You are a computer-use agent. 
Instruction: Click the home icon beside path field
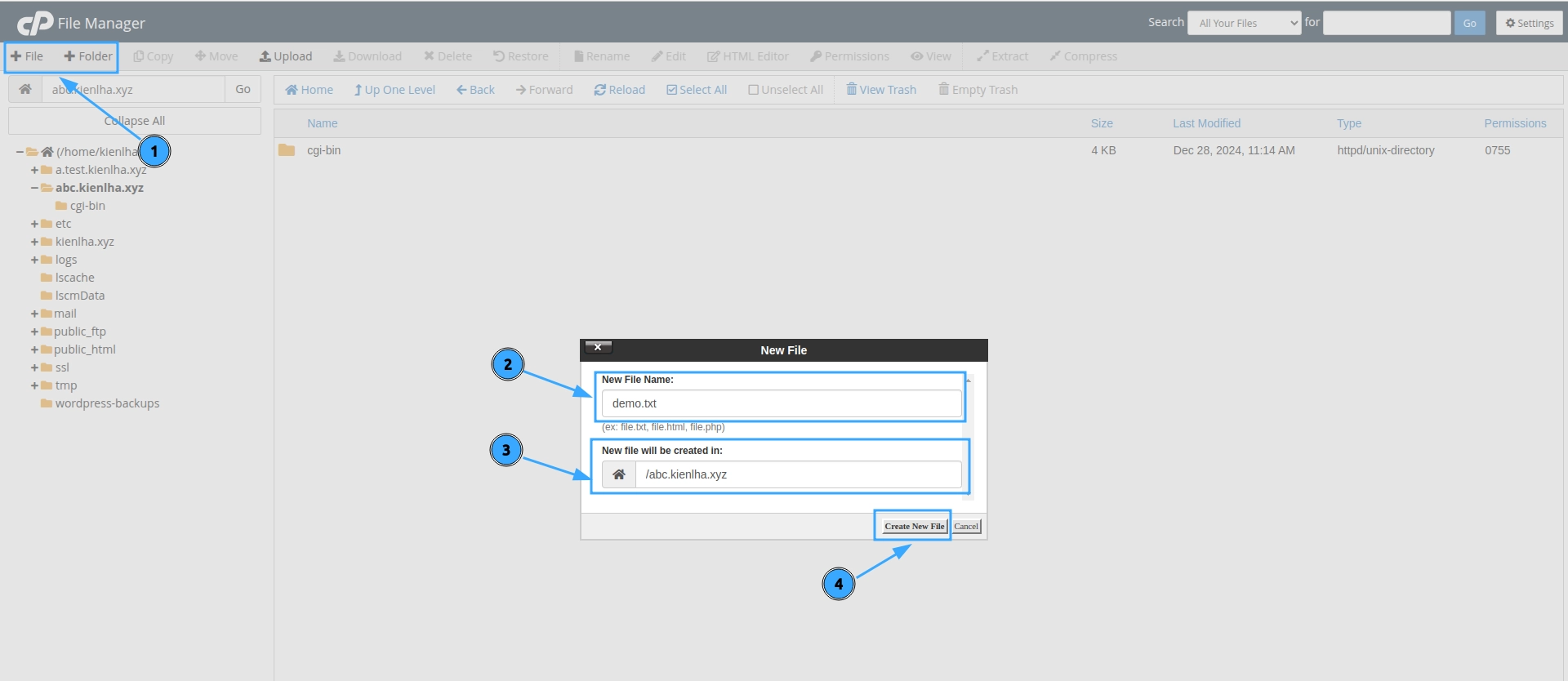25,89
